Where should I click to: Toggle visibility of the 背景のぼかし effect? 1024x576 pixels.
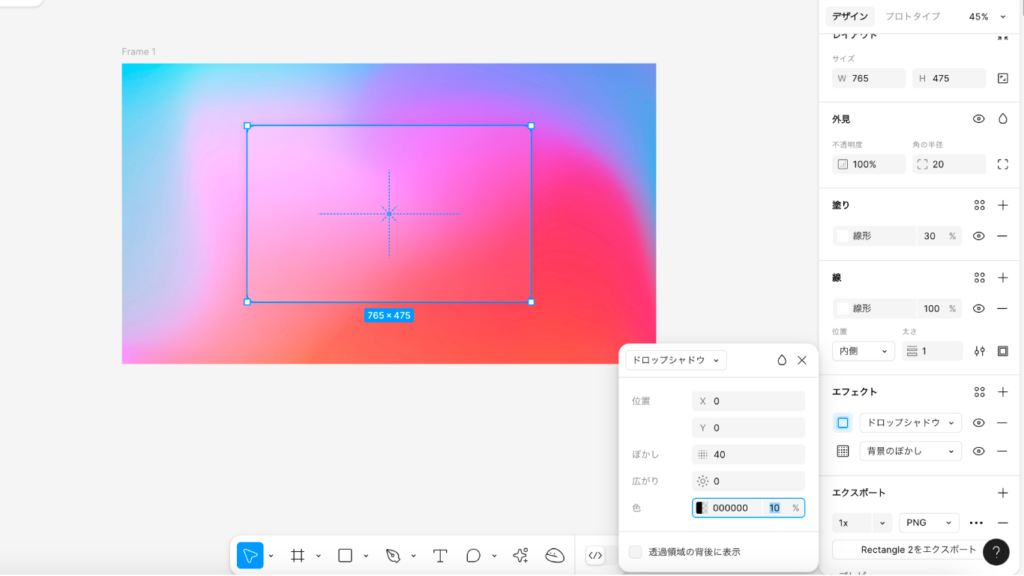979,451
